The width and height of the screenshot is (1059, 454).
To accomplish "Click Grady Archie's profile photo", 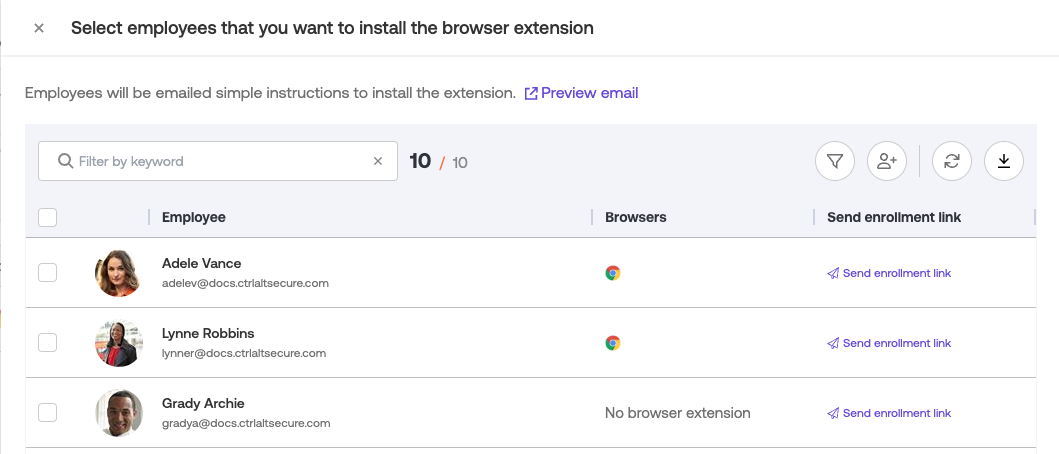I will click(x=119, y=412).
